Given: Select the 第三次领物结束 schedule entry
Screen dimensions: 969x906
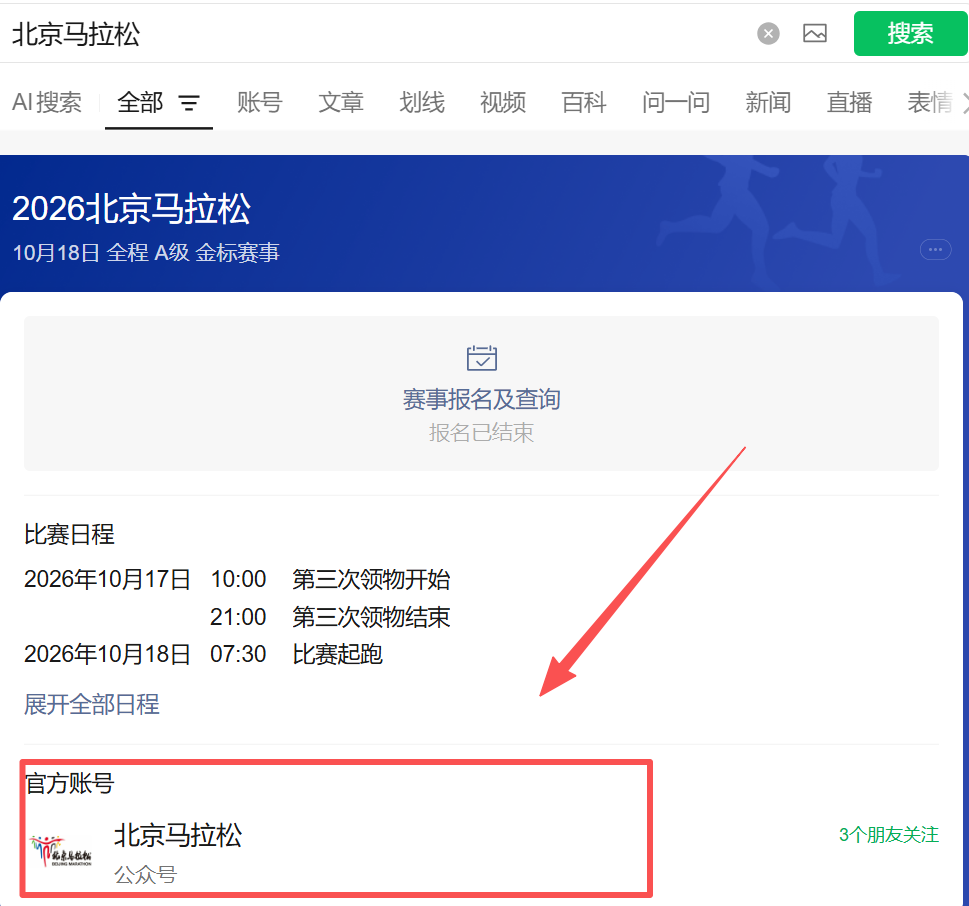Looking at the screenshot, I should coord(371,617).
